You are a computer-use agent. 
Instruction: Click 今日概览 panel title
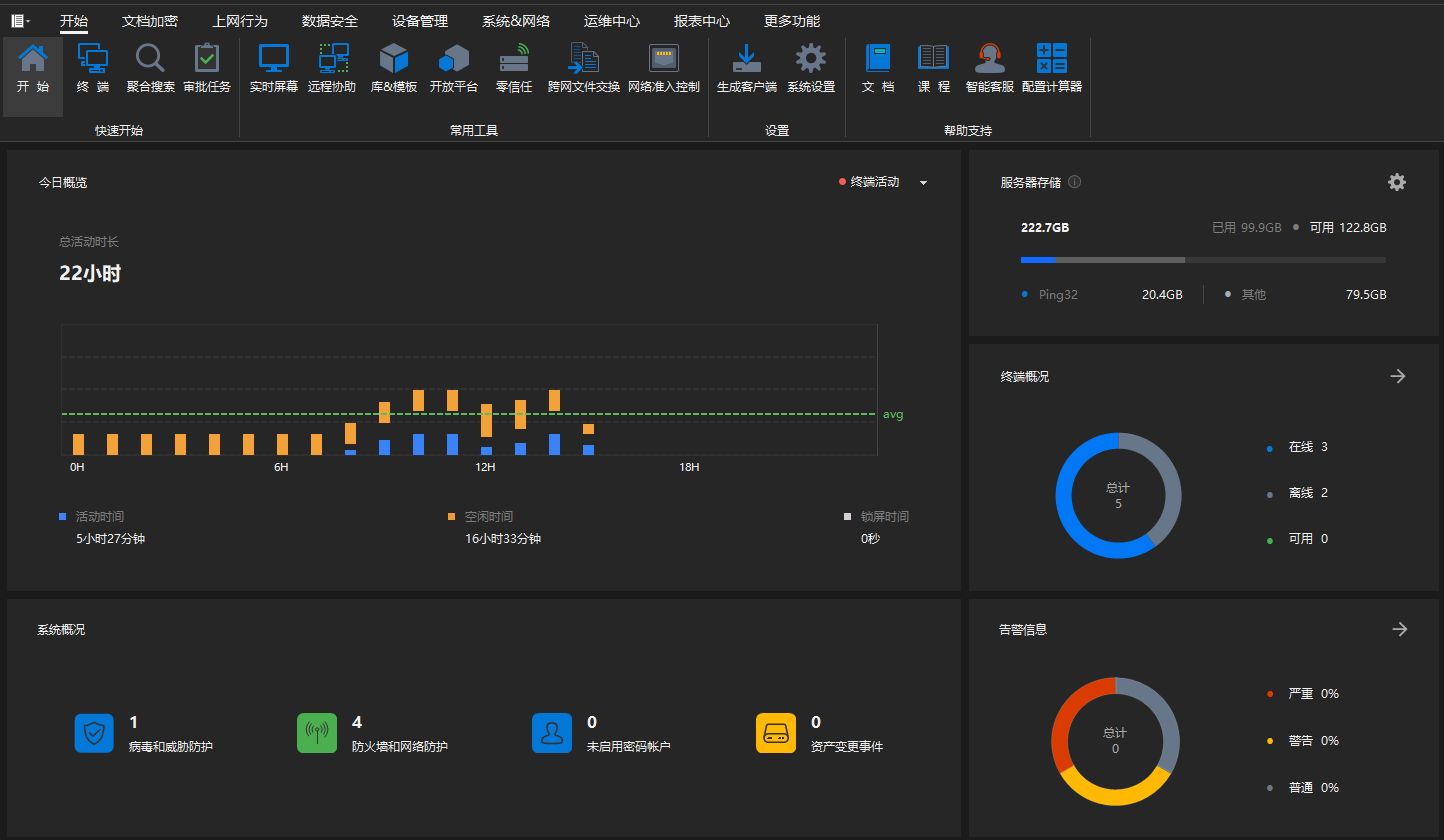[x=63, y=183]
